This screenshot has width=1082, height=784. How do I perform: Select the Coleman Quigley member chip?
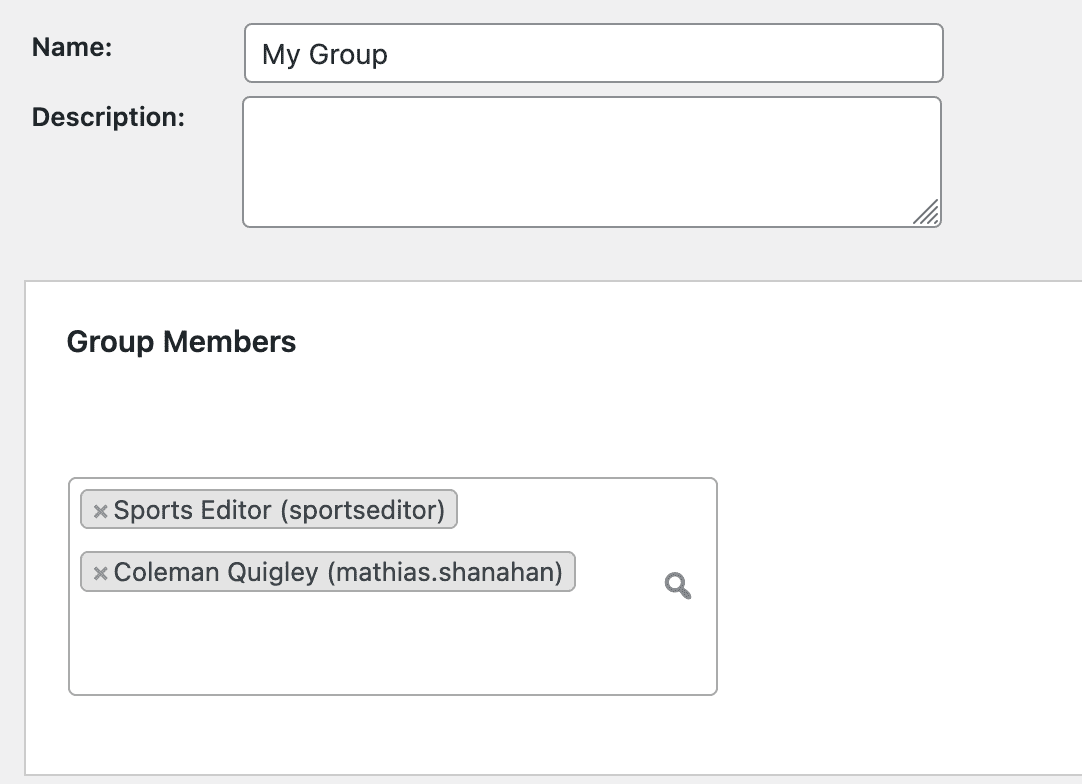coord(330,572)
